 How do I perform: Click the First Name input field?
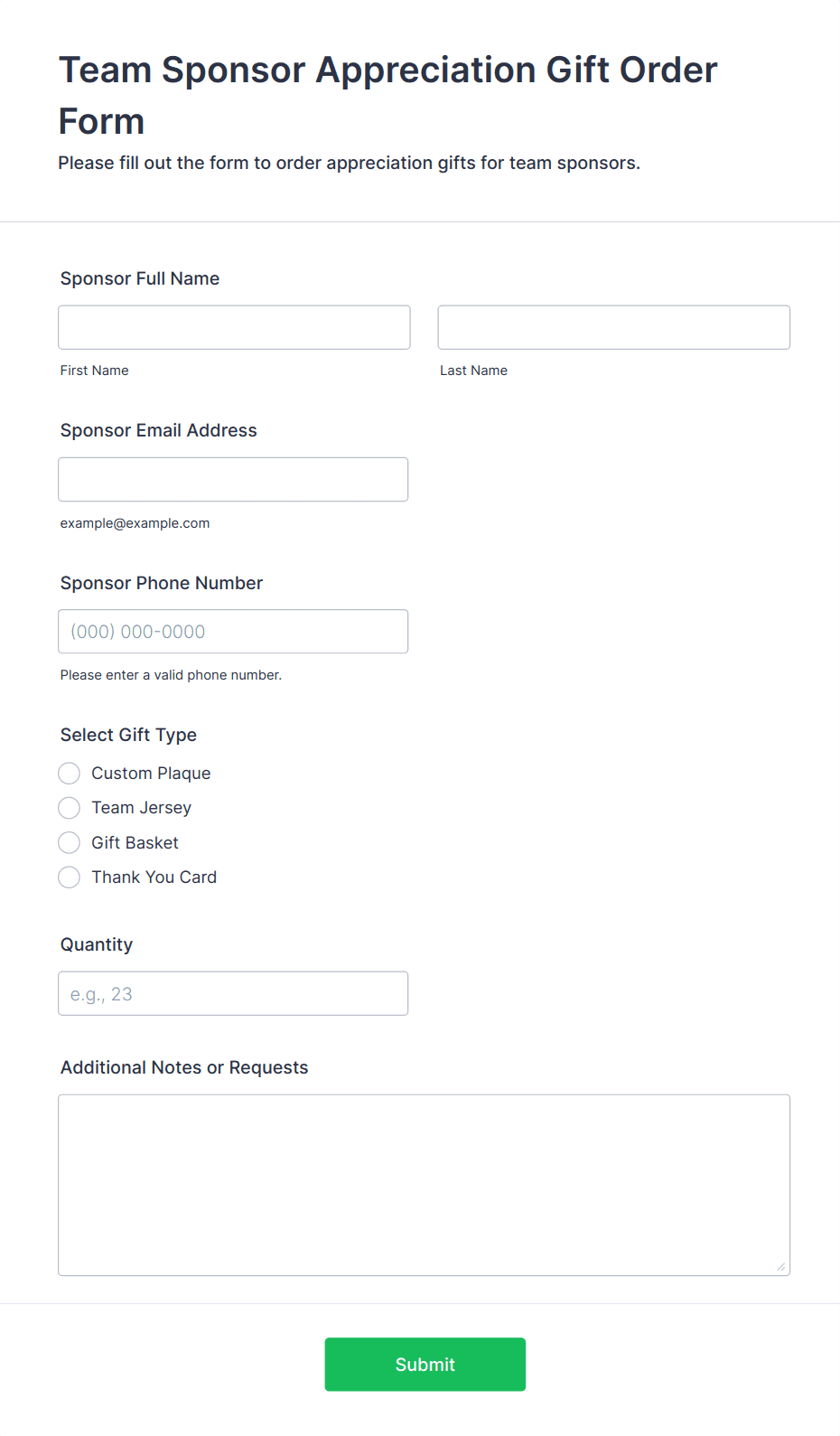[x=234, y=327]
